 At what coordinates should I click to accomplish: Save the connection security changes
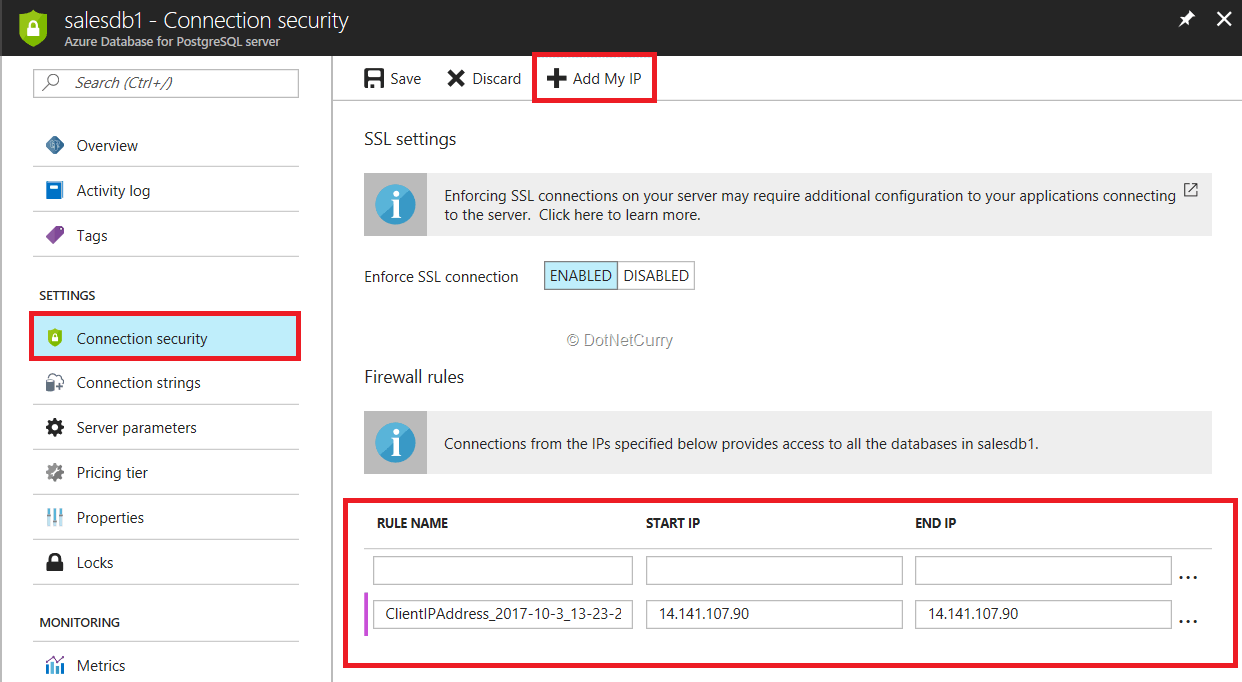pyautogui.click(x=393, y=78)
